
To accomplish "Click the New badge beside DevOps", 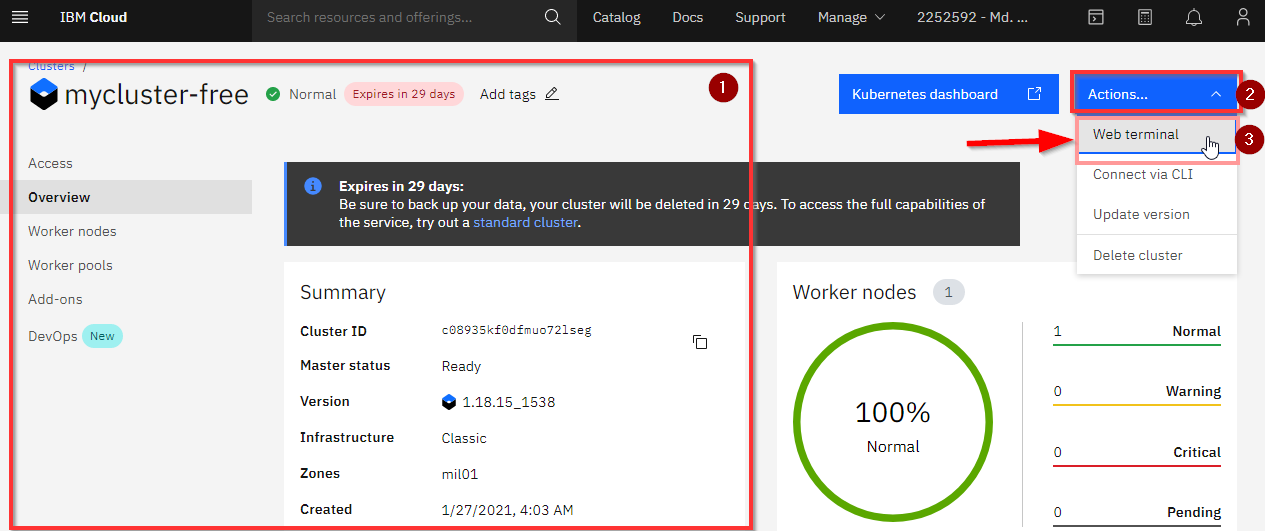I will pos(102,336).
